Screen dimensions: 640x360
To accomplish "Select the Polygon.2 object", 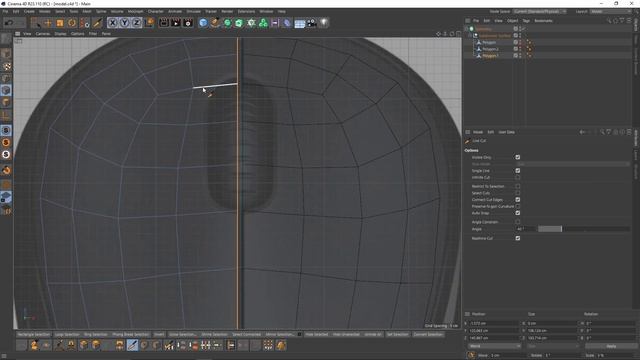I will coord(490,49).
